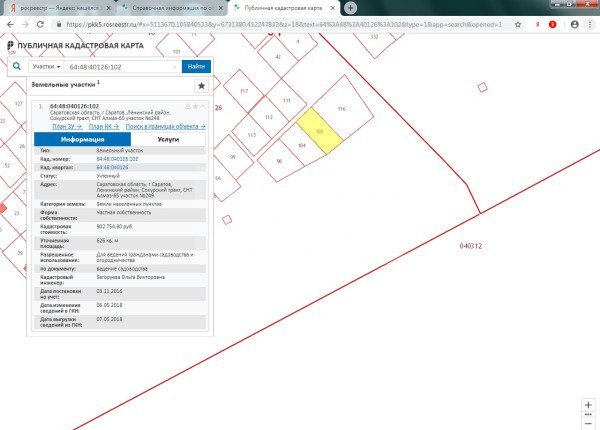Viewport: 600px width, 430px height.
Task: Click Поиск в границах объекта link
Action: click(x=165, y=127)
